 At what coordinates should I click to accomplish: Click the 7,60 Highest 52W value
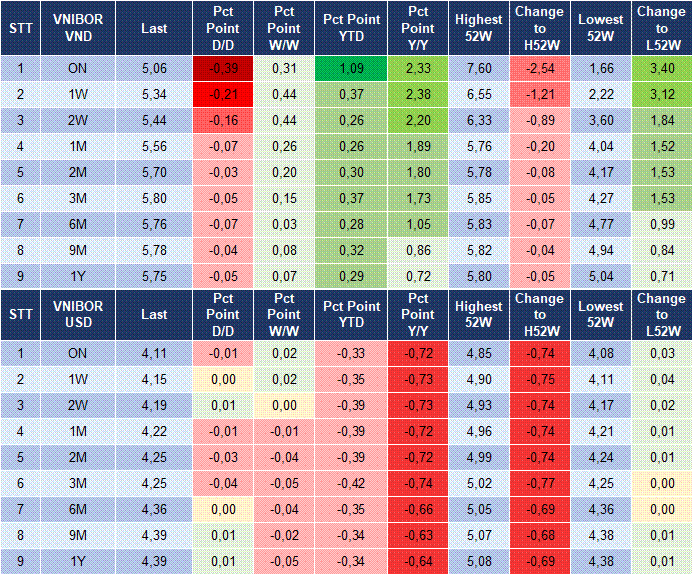[x=478, y=69]
